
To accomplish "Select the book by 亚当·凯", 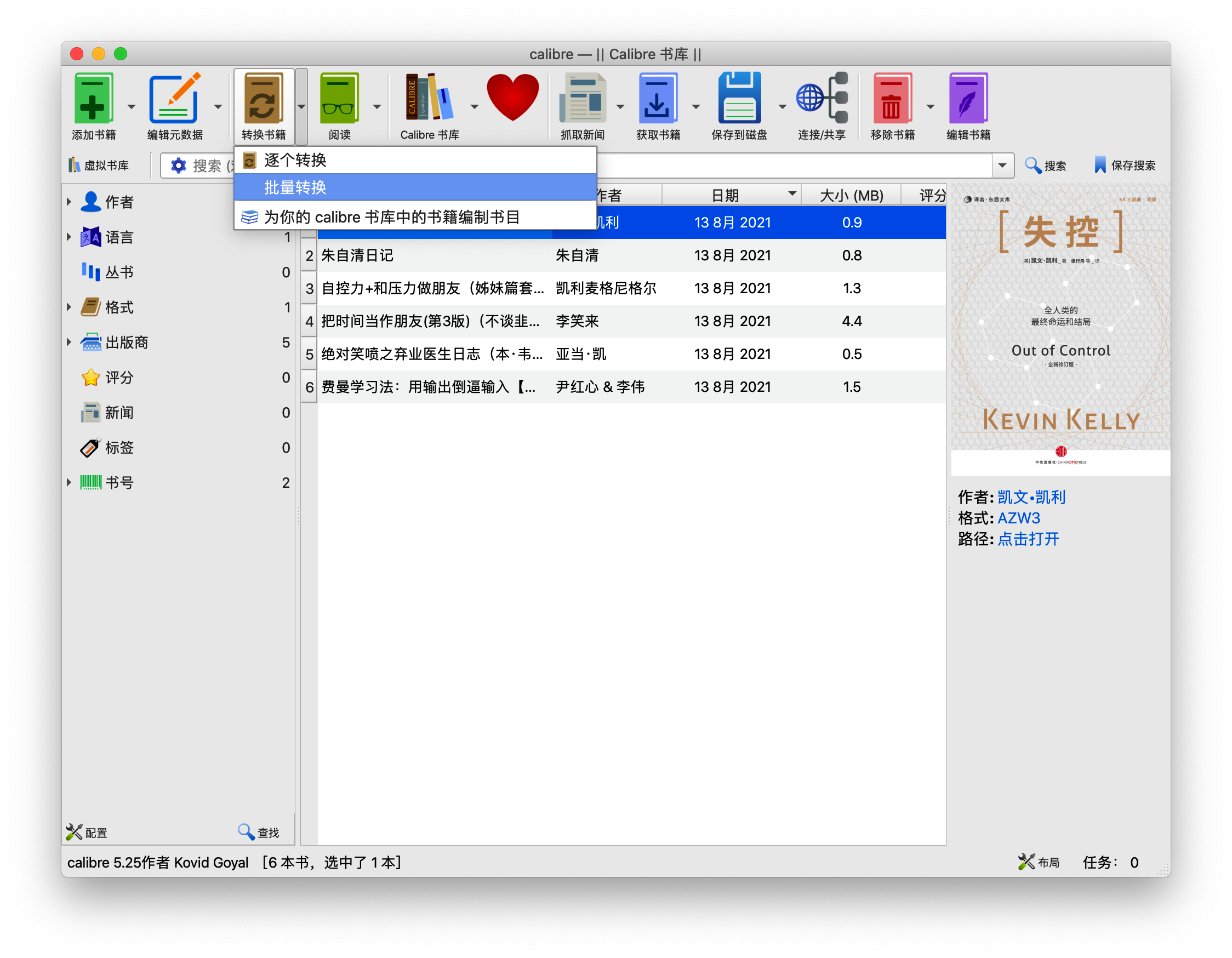I will click(x=624, y=353).
